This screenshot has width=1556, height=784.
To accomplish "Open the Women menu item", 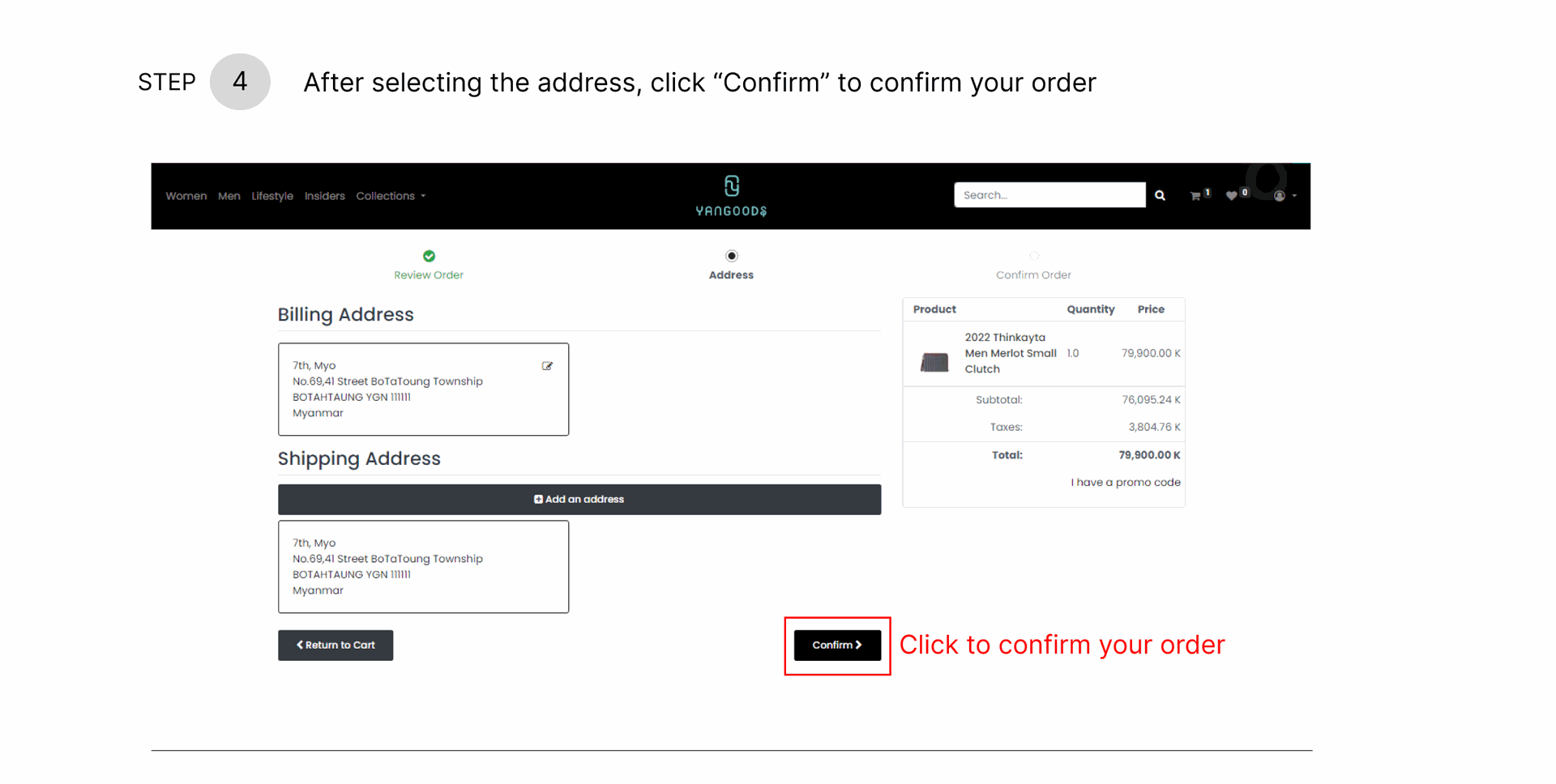I will 186,196.
